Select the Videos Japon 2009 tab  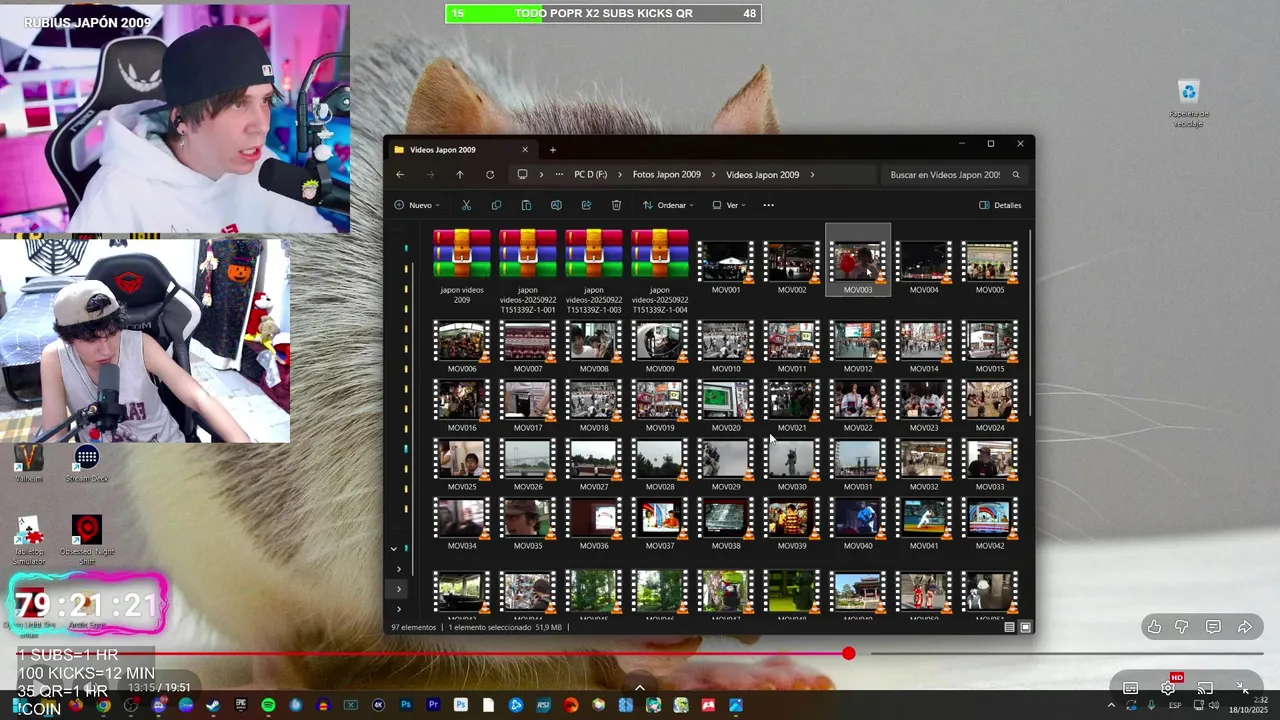(x=462, y=150)
